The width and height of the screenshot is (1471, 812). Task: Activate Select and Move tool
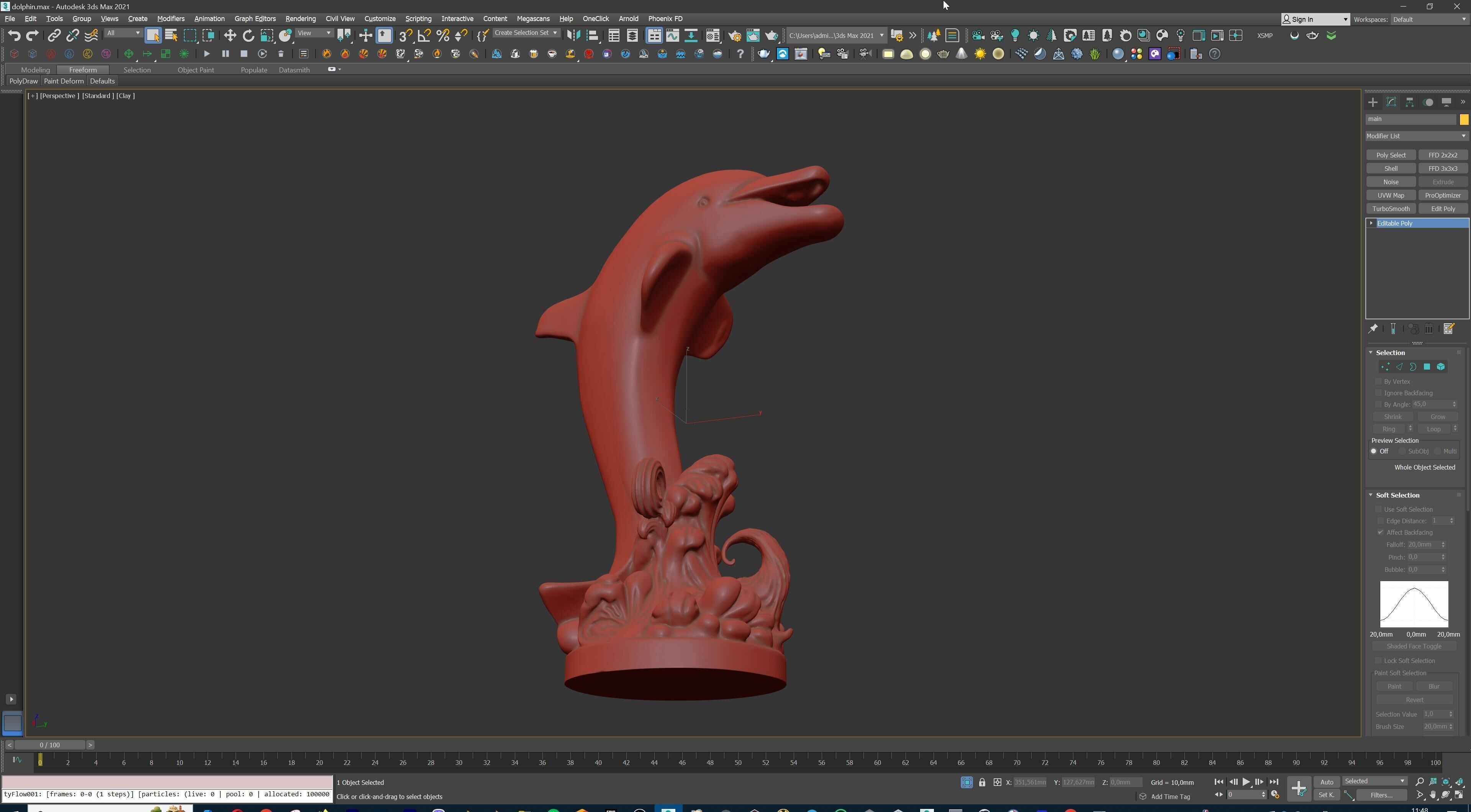pos(229,35)
